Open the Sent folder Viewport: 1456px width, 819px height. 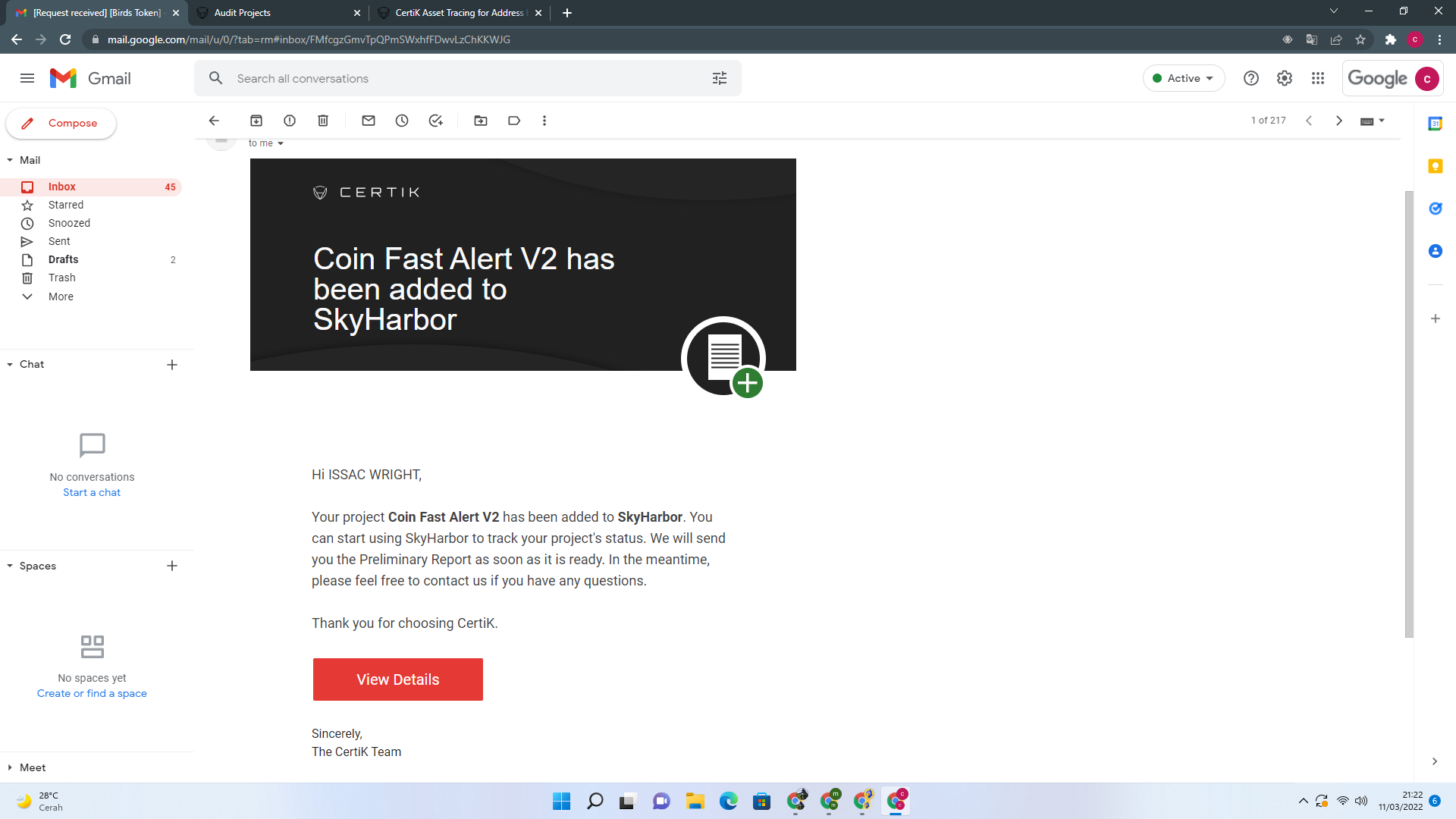[x=91, y=241]
